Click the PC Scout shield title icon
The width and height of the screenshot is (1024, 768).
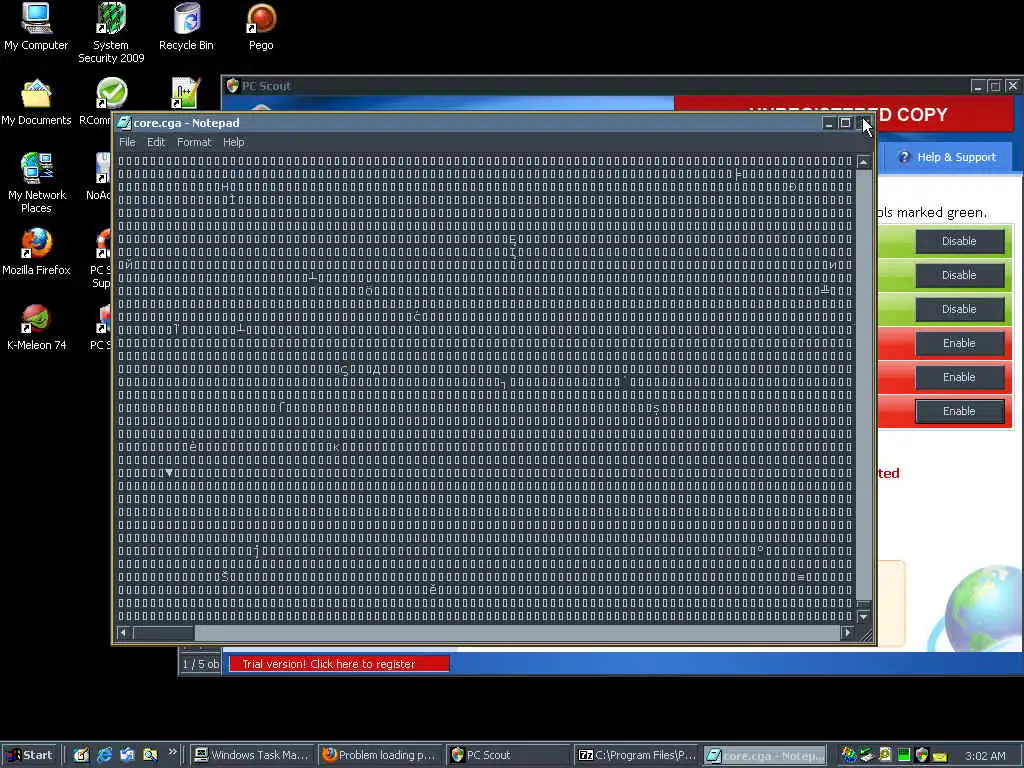click(x=232, y=86)
